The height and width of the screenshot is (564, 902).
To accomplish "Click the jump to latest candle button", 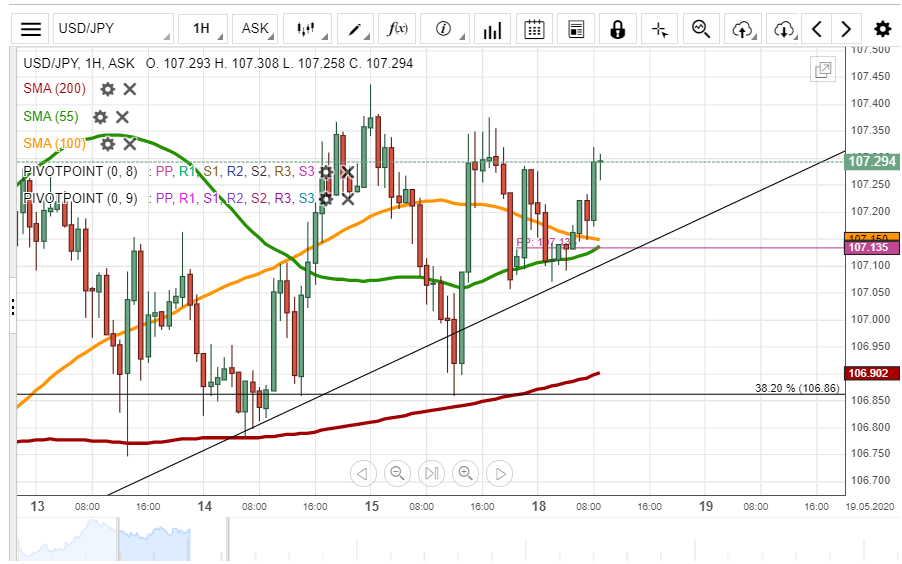I will pyautogui.click(x=431, y=474).
